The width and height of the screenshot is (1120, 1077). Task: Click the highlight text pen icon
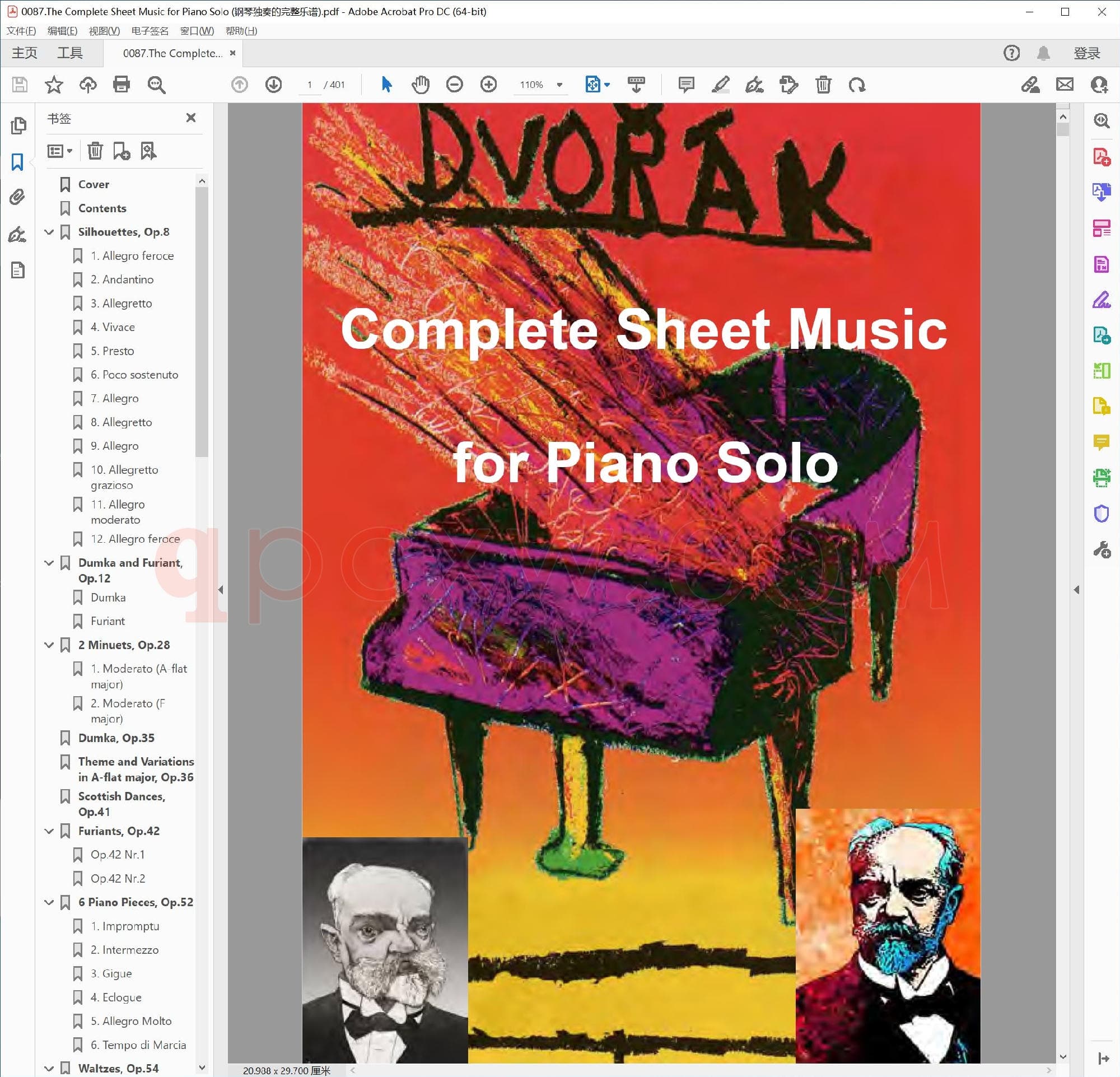coord(720,85)
